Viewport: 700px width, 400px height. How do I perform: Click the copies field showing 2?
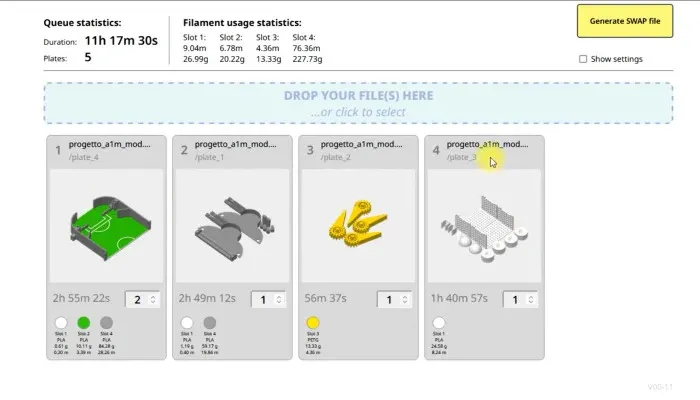pyautogui.click(x=142, y=300)
